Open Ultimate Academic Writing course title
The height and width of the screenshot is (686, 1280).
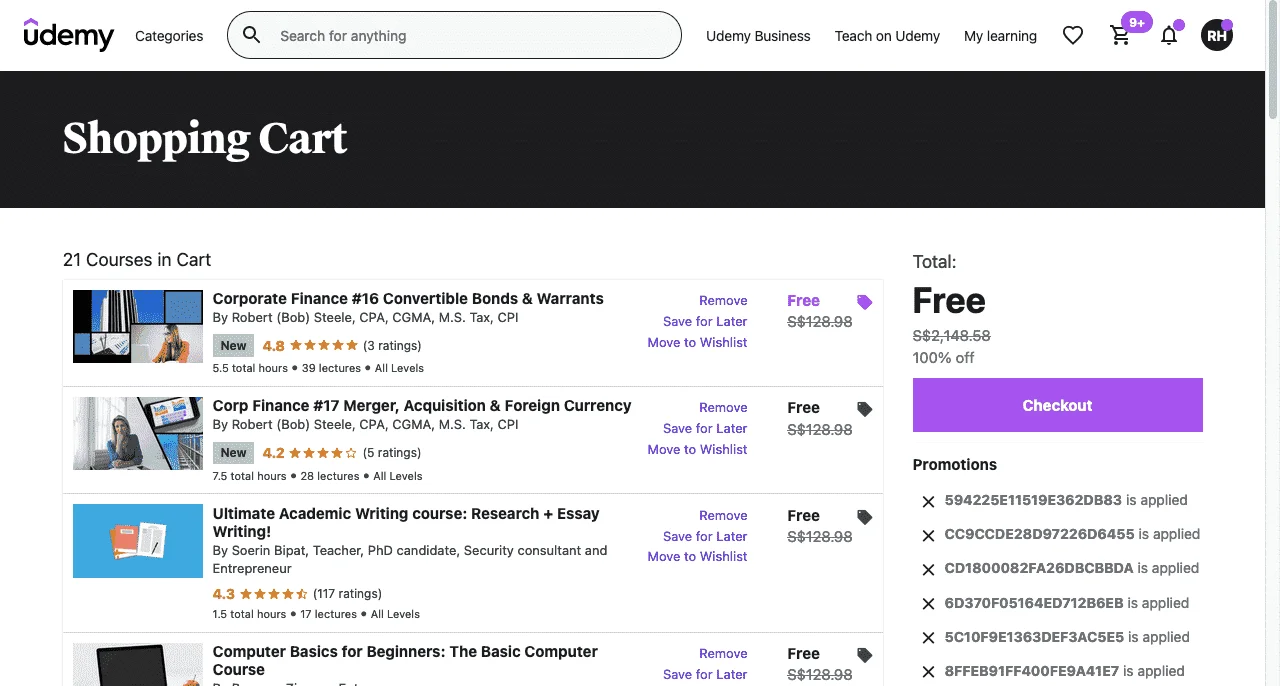(406, 523)
